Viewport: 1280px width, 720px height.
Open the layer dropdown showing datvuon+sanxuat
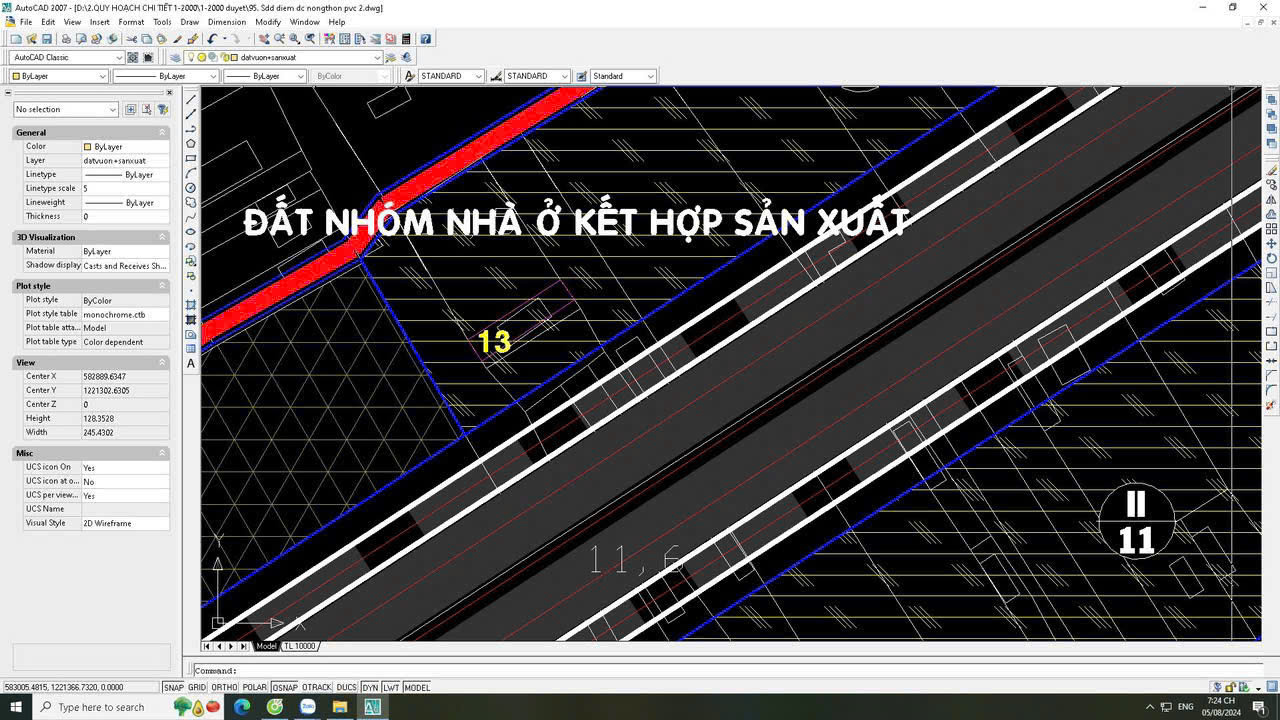[x=310, y=58]
